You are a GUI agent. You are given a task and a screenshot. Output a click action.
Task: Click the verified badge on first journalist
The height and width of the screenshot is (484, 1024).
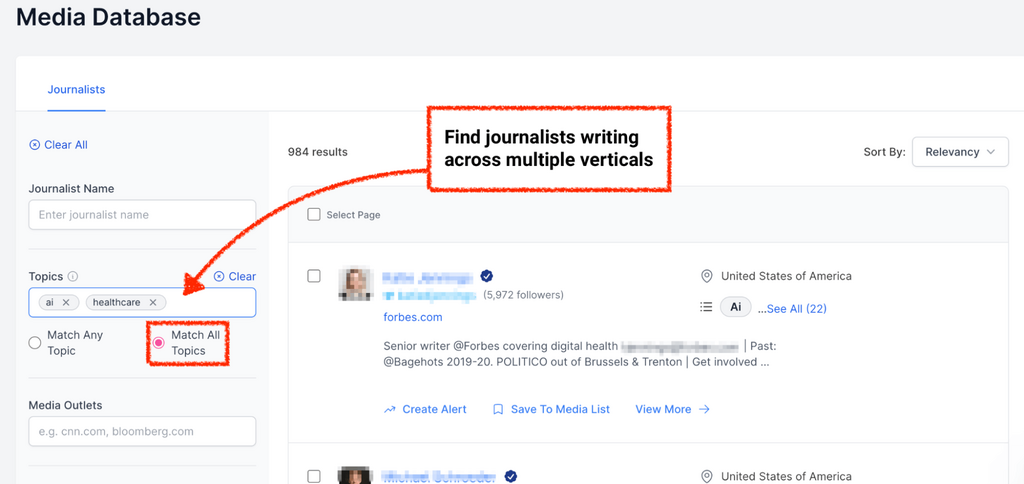coord(487,276)
